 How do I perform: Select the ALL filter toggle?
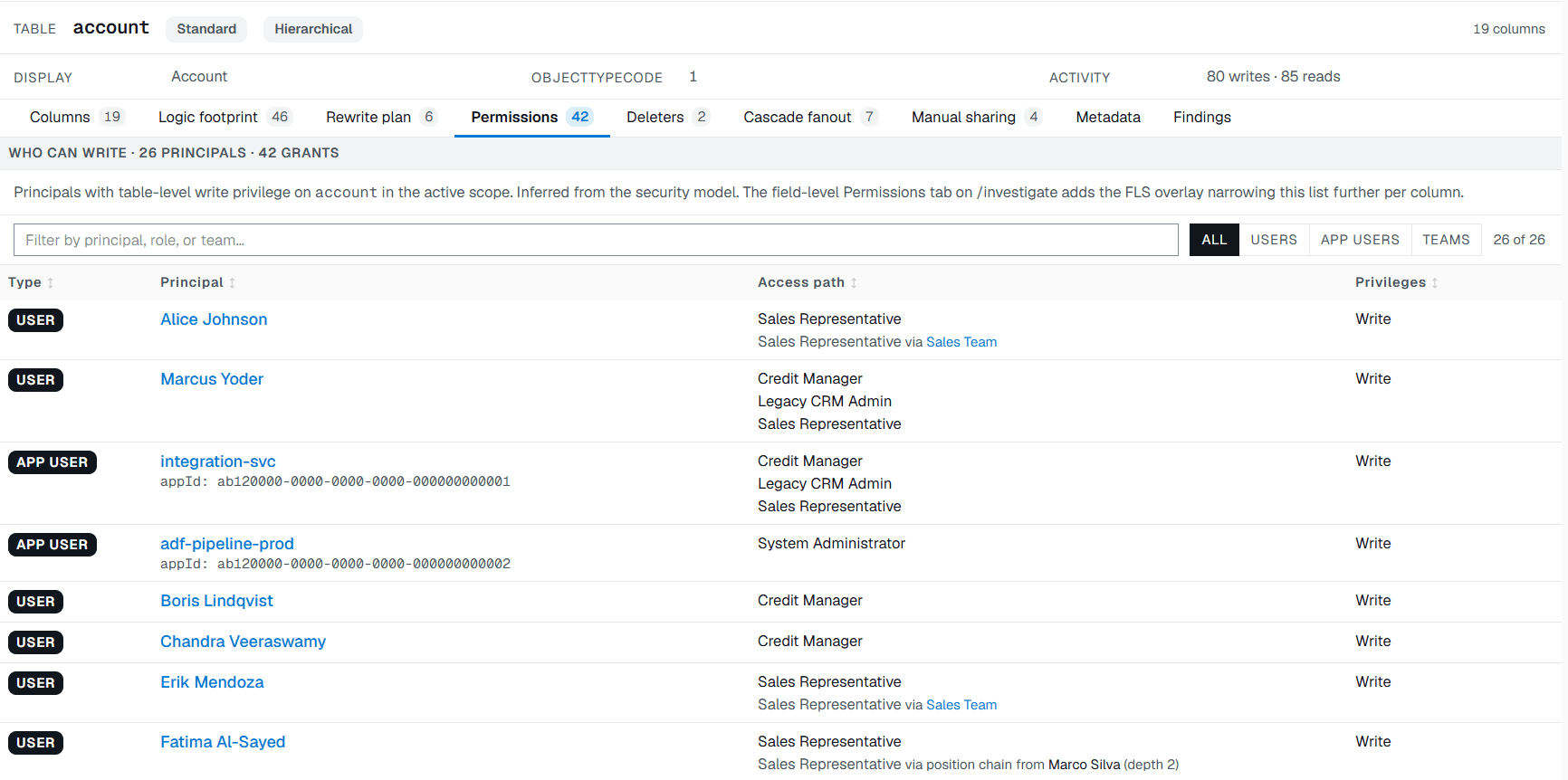tap(1214, 240)
